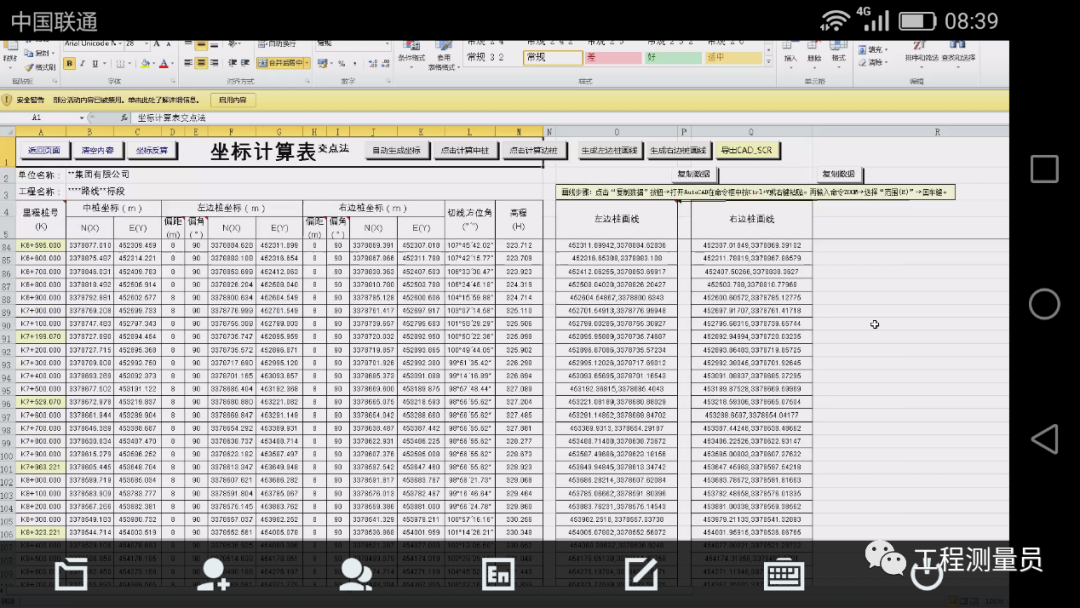
Task: Tap the Android home circle button
Action: tap(1044, 304)
